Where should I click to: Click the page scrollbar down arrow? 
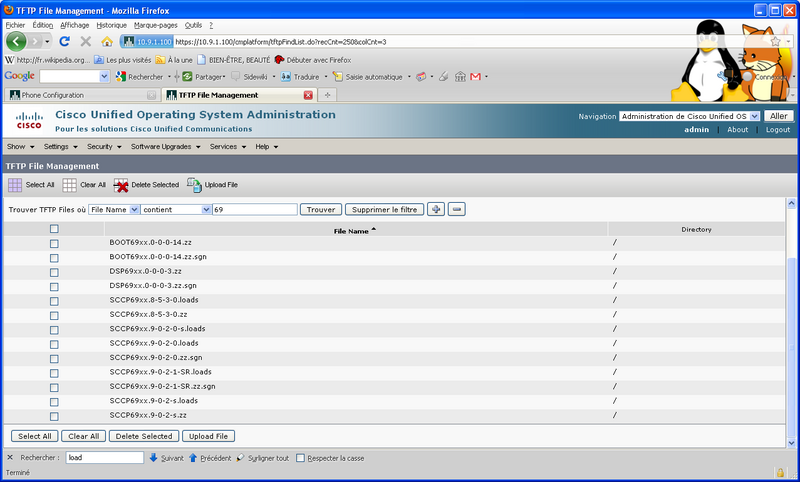pos(791,443)
